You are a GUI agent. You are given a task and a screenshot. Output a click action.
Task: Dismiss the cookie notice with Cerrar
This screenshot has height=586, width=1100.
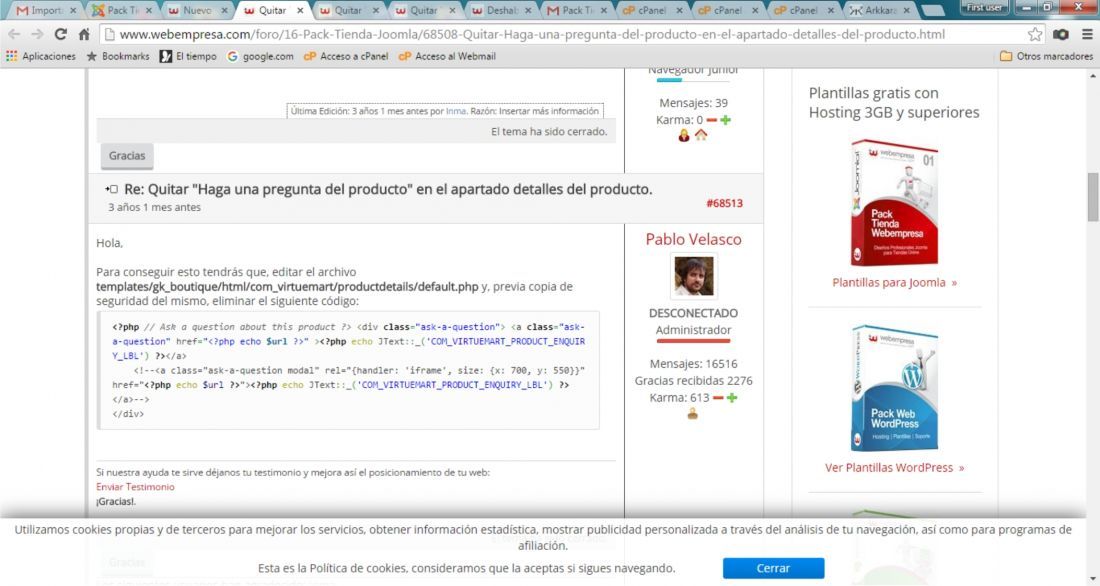[773, 568]
